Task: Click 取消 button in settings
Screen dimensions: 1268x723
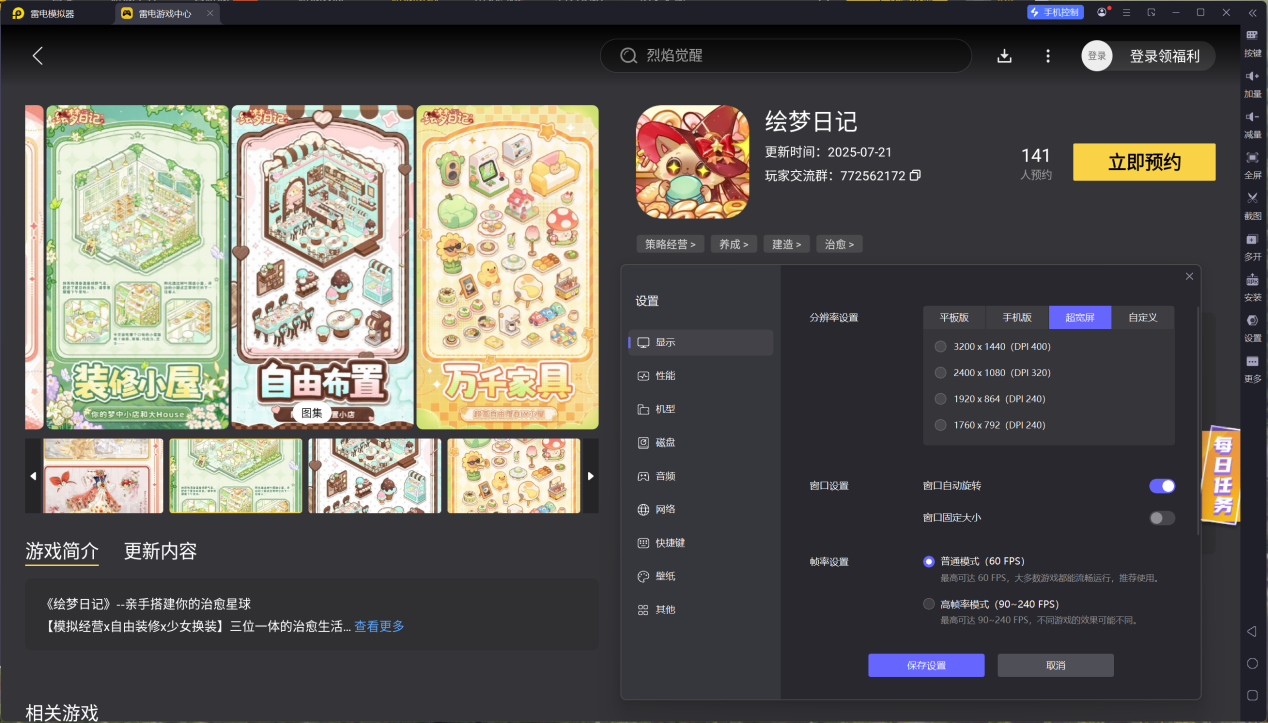Action: pyautogui.click(x=1055, y=666)
